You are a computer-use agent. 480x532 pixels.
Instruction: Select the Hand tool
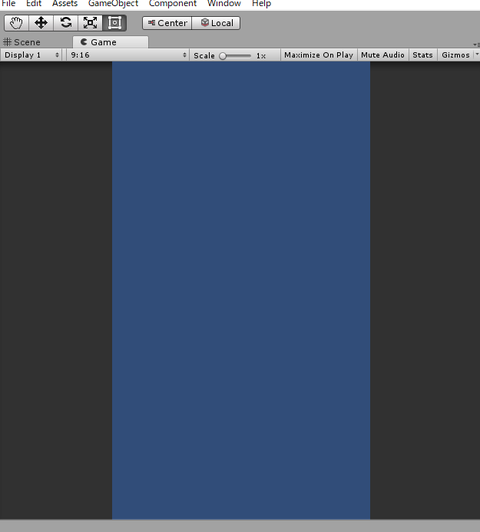pyautogui.click(x=16, y=23)
